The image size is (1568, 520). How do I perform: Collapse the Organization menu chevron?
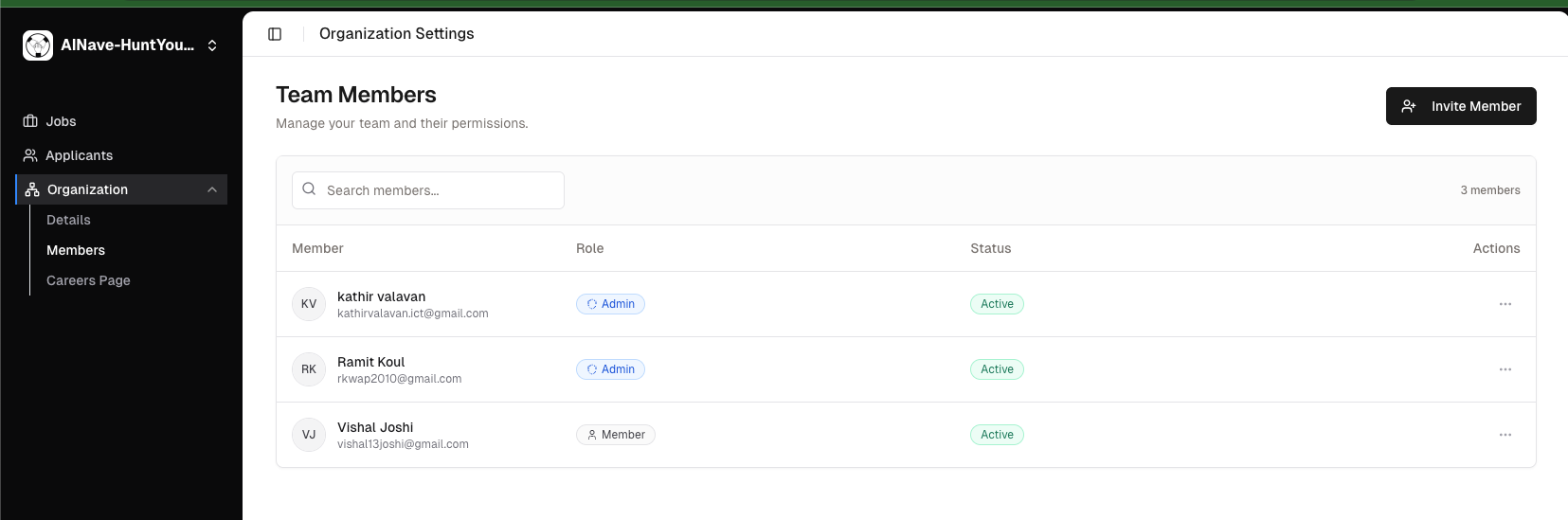coord(212,189)
